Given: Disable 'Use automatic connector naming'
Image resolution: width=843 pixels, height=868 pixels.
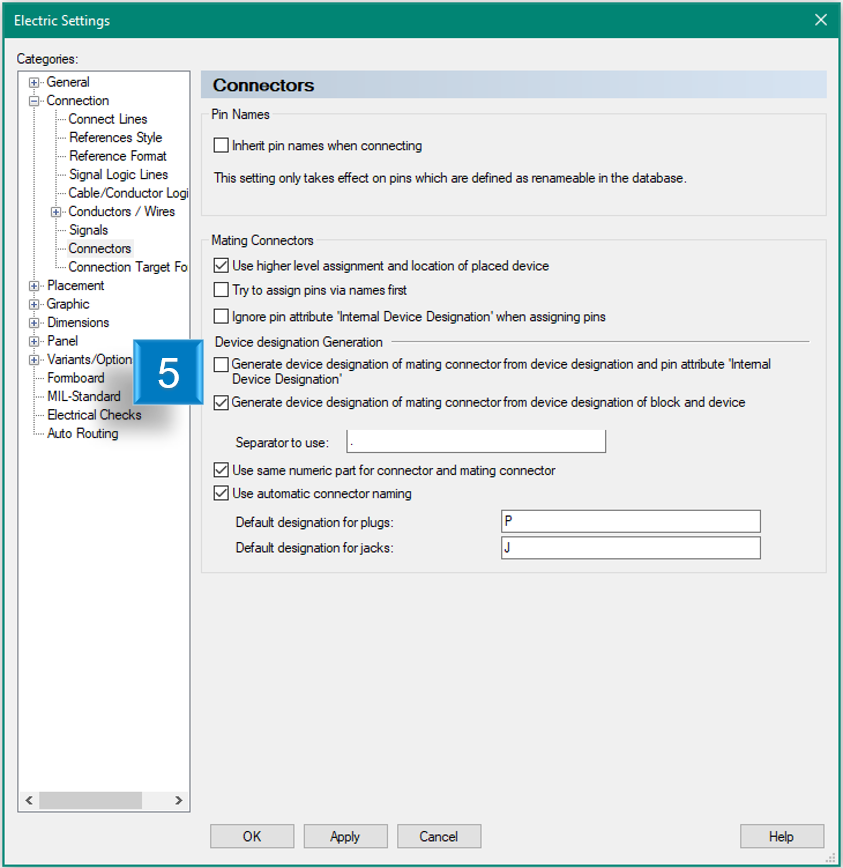Looking at the screenshot, I should (x=221, y=492).
